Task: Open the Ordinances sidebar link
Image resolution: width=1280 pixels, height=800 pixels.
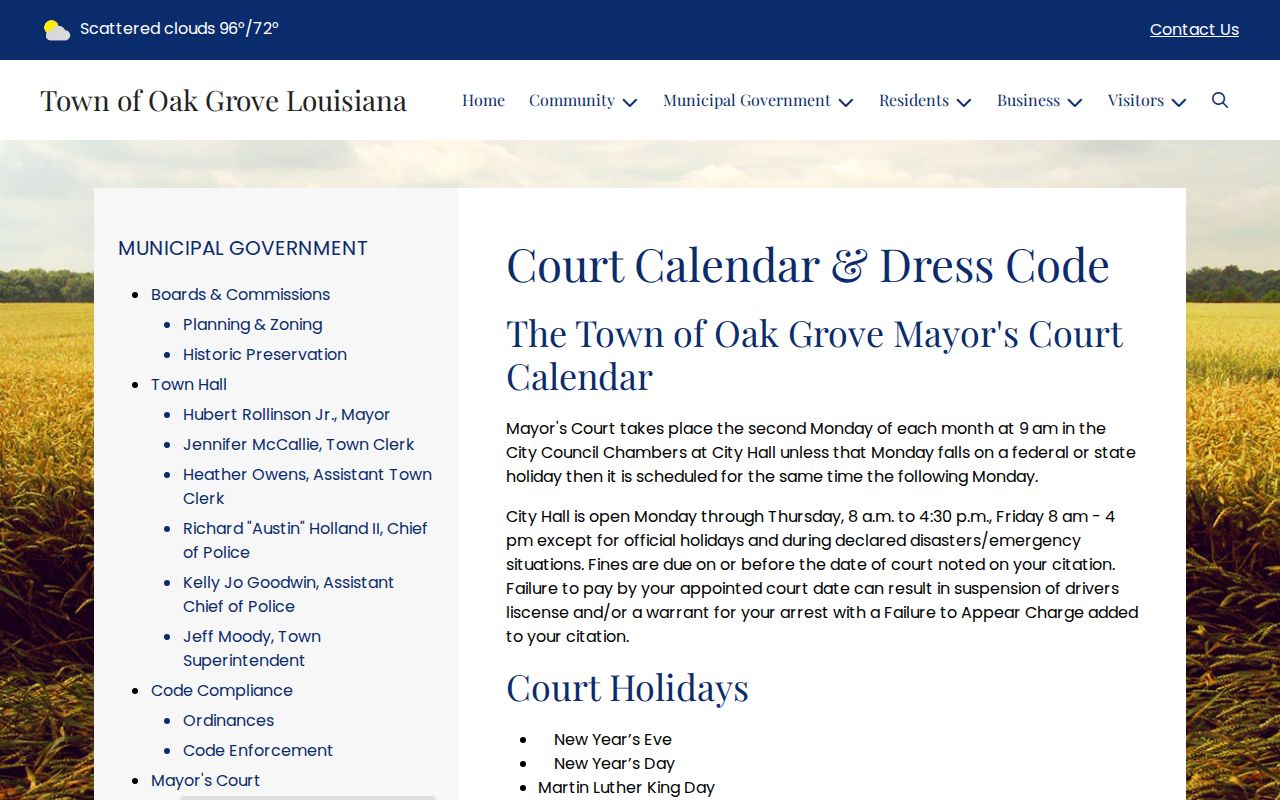Action: pos(228,720)
